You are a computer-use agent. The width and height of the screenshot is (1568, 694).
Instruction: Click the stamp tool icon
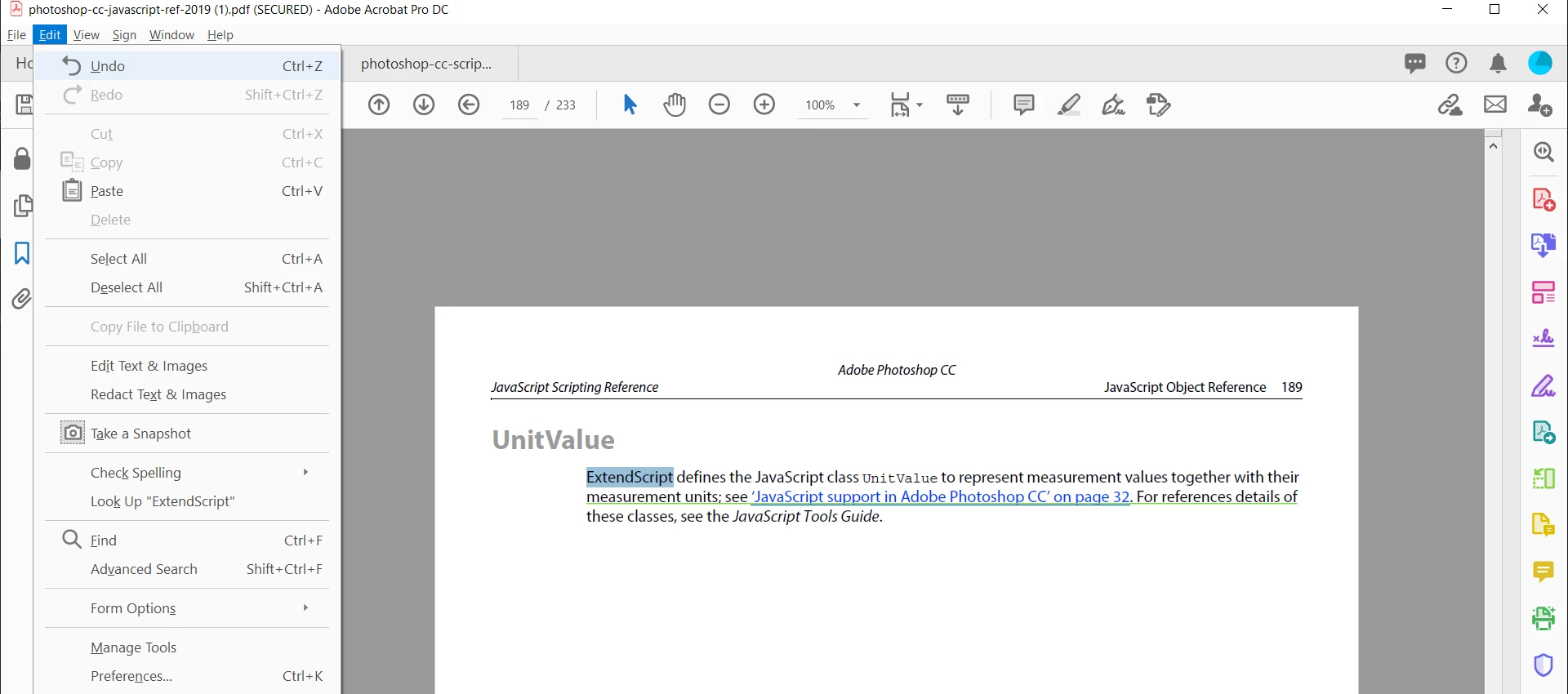[1159, 105]
